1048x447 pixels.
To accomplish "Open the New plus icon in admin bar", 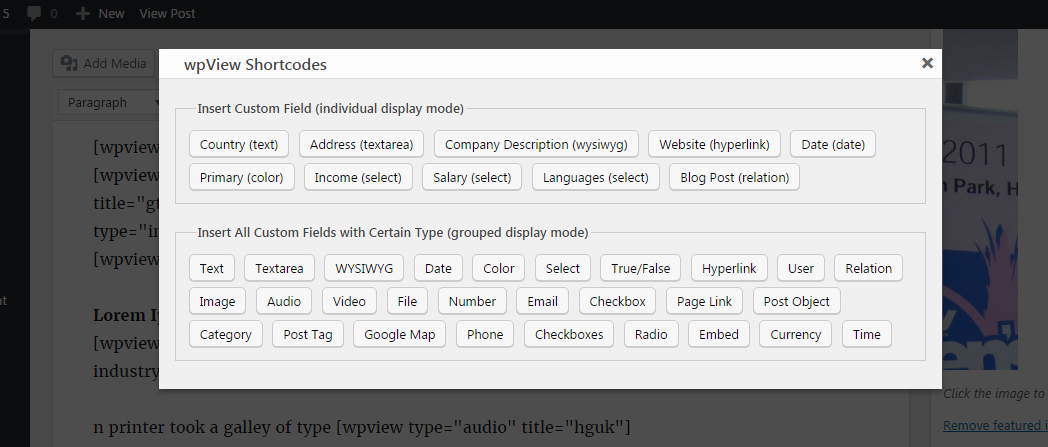I will click(x=83, y=13).
